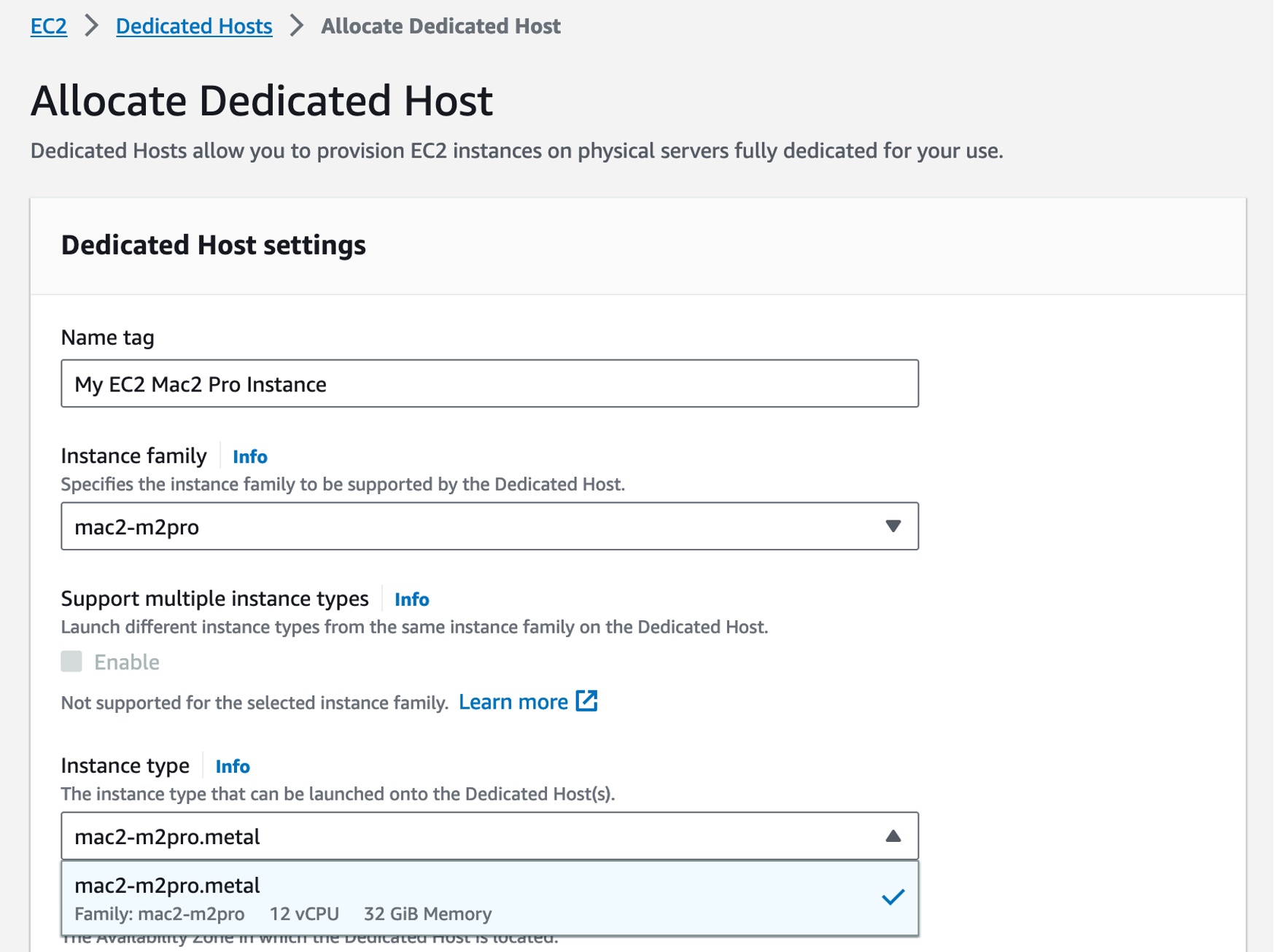Image resolution: width=1274 pixels, height=952 pixels.
Task: Click the Instance type collapse arrow
Action: coord(893,836)
